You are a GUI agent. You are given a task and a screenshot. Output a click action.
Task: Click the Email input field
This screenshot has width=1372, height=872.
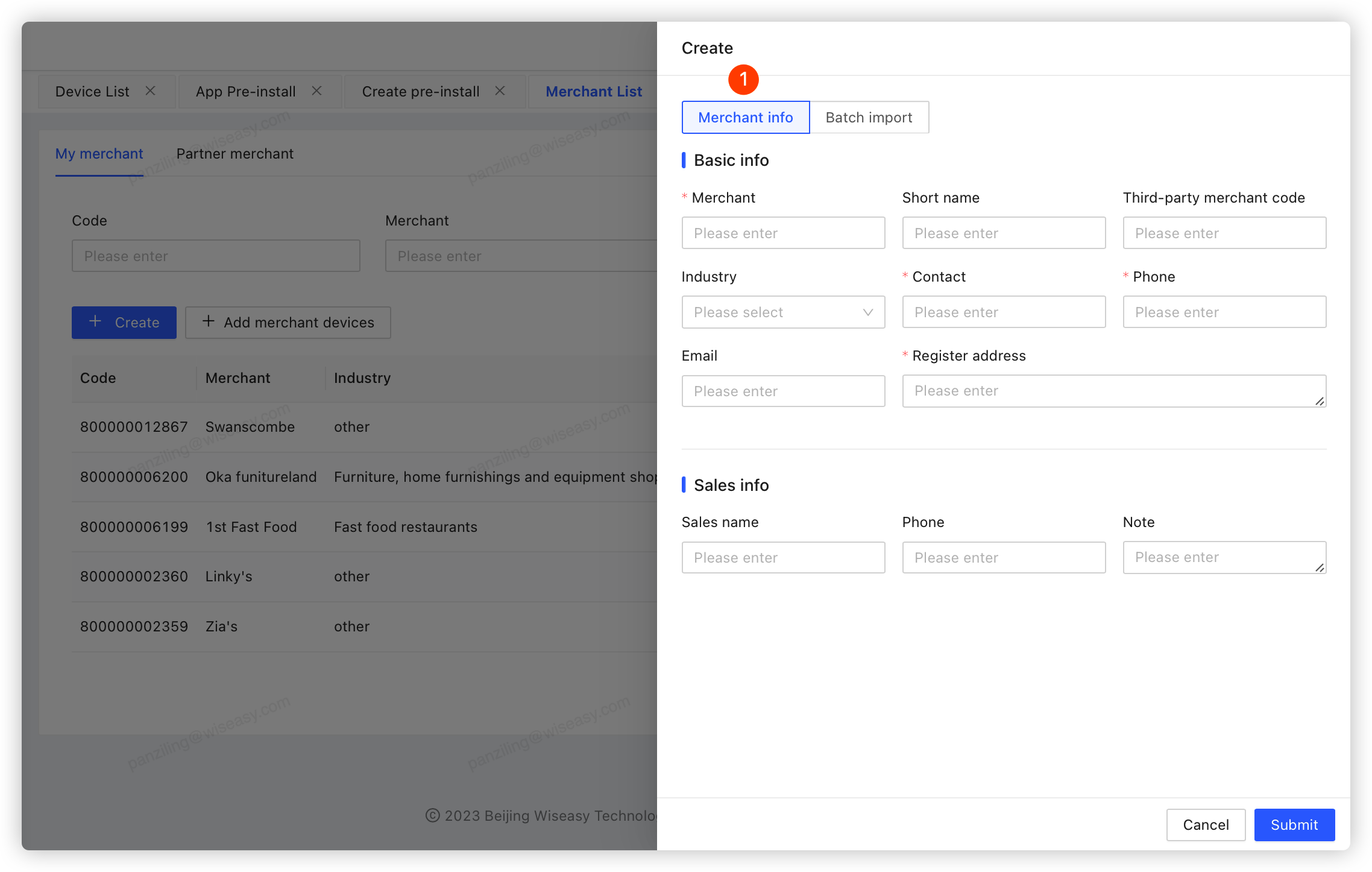782,391
